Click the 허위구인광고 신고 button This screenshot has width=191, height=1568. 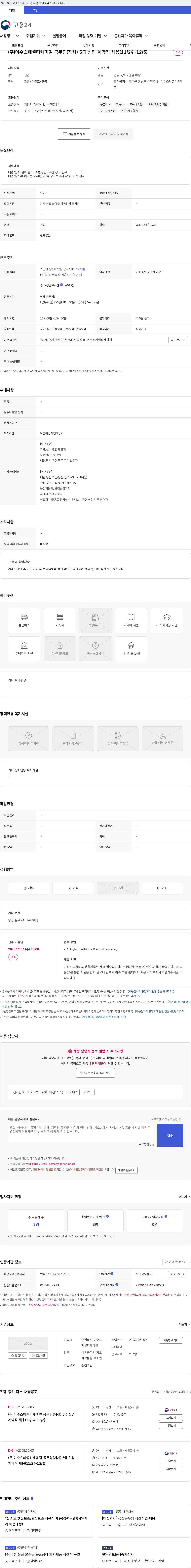click(x=176, y=1262)
